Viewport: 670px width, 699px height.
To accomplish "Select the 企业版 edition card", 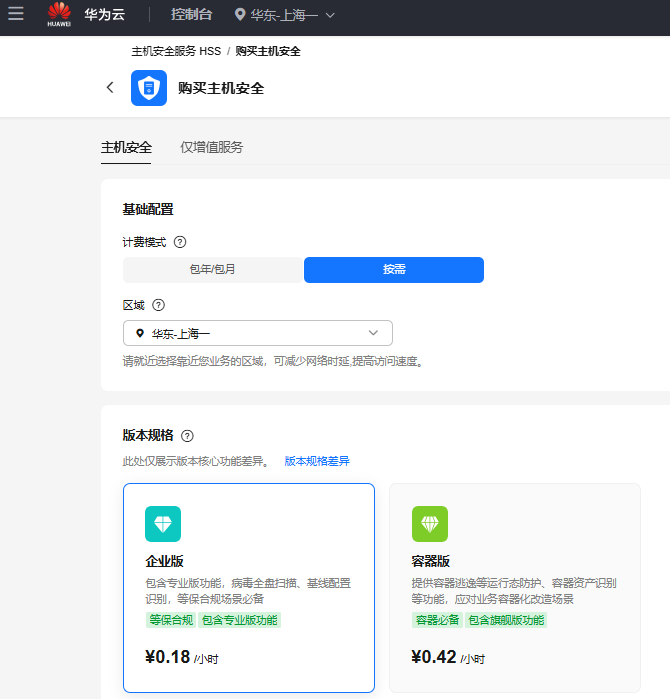I will (249, 588).
